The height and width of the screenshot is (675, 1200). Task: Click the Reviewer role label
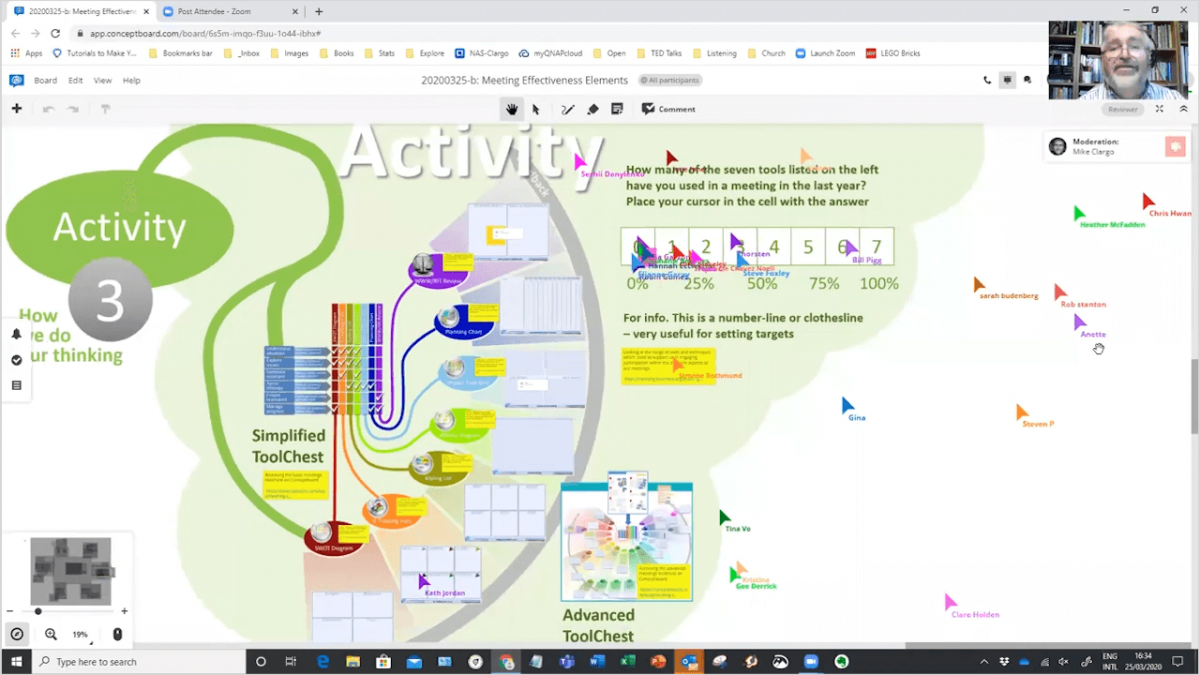tap(1122, 109)
